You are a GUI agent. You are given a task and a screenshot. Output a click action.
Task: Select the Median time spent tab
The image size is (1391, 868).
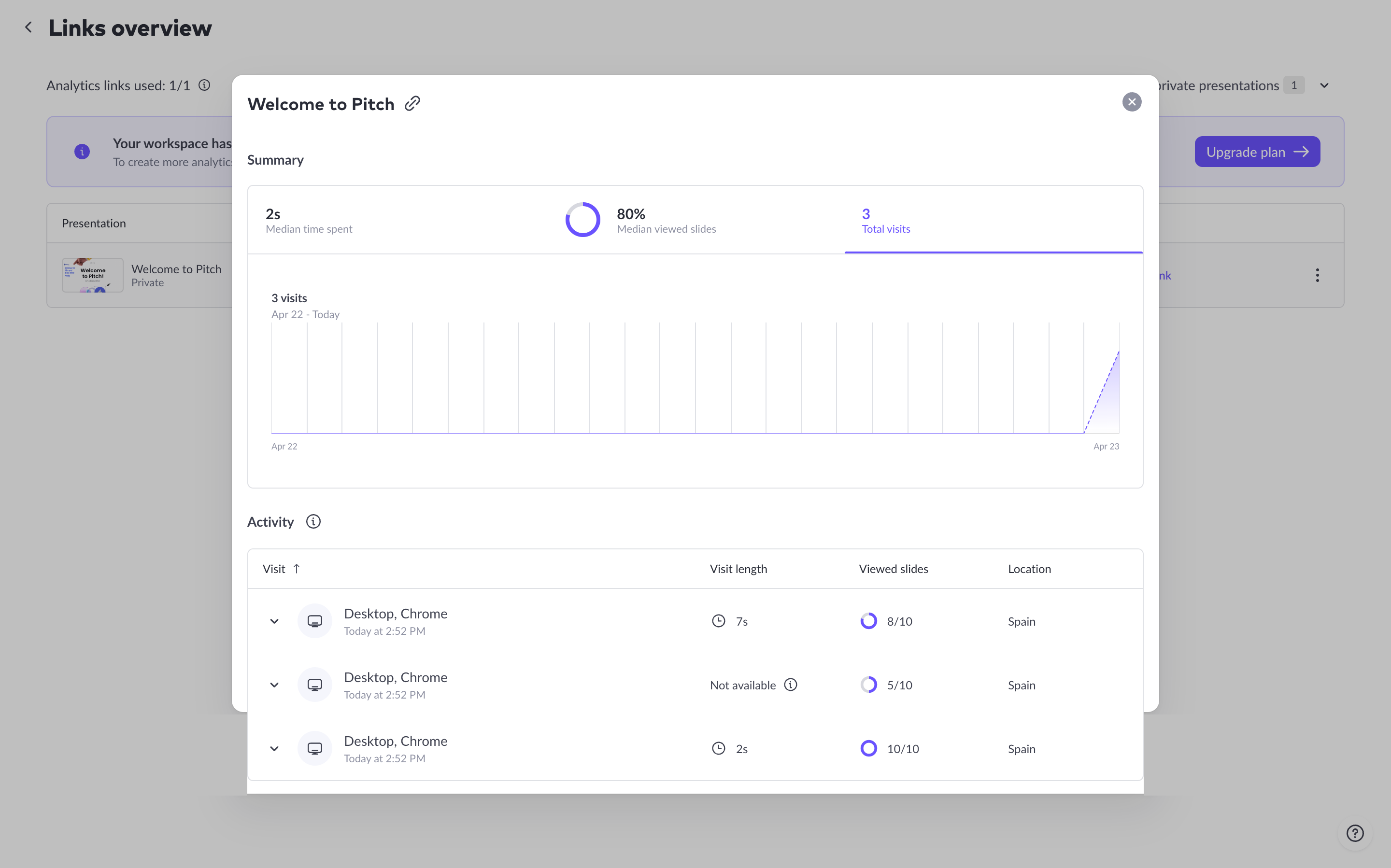pyautogui.click(x=397, y=220)
